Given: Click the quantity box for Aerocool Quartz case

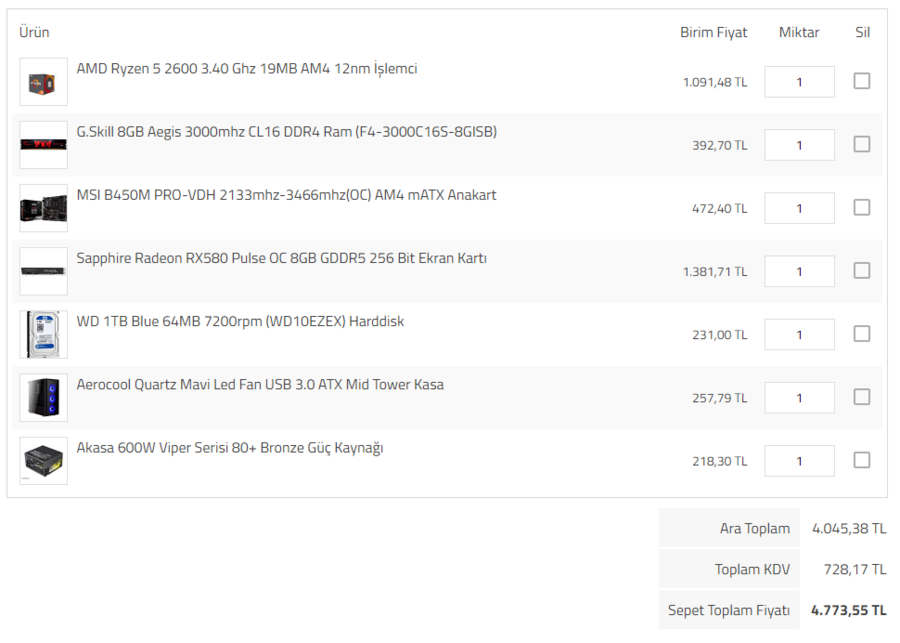Looking at the screenshot, I should click(799, 397).
